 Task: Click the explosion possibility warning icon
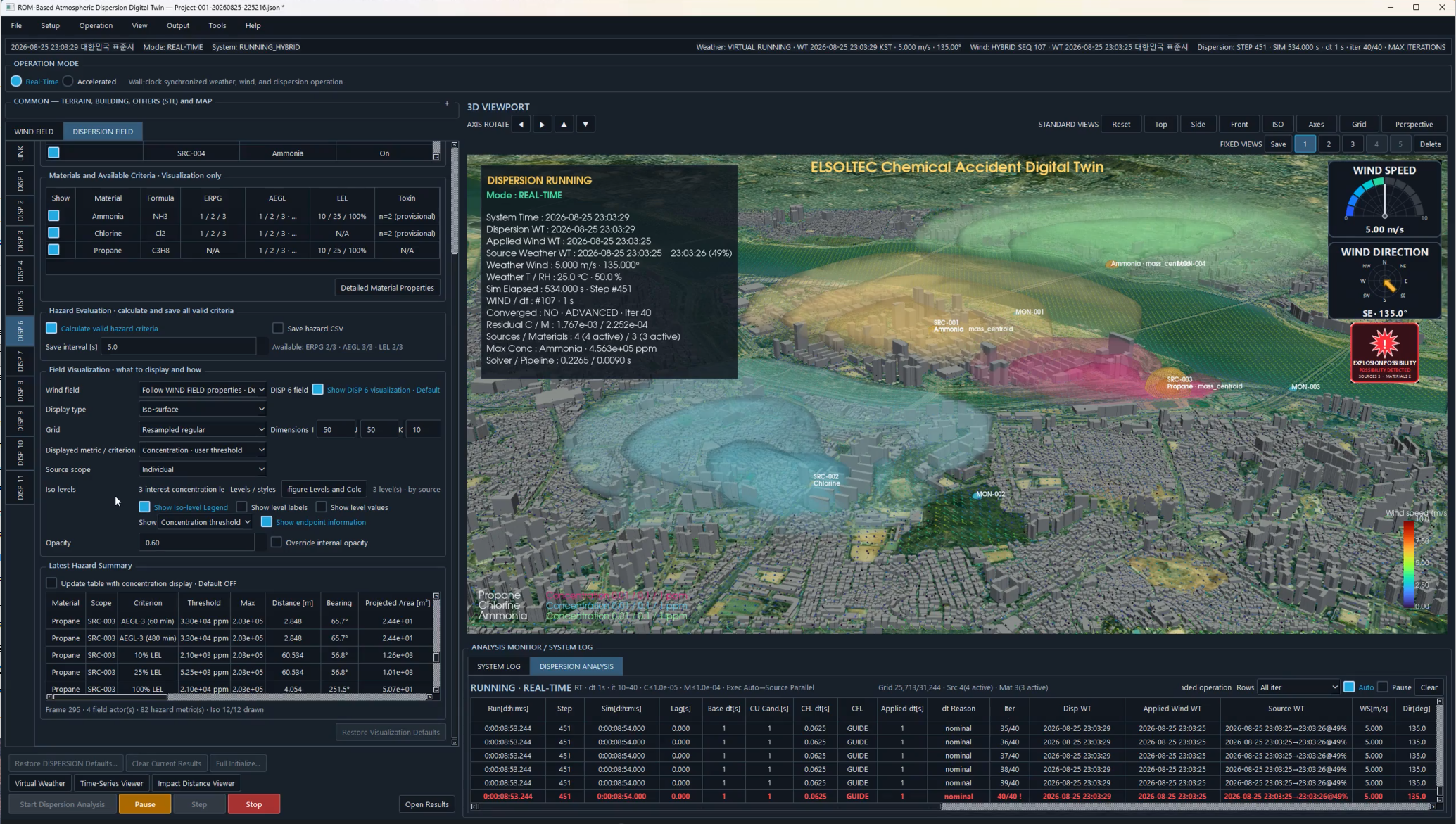point(1384,353)
